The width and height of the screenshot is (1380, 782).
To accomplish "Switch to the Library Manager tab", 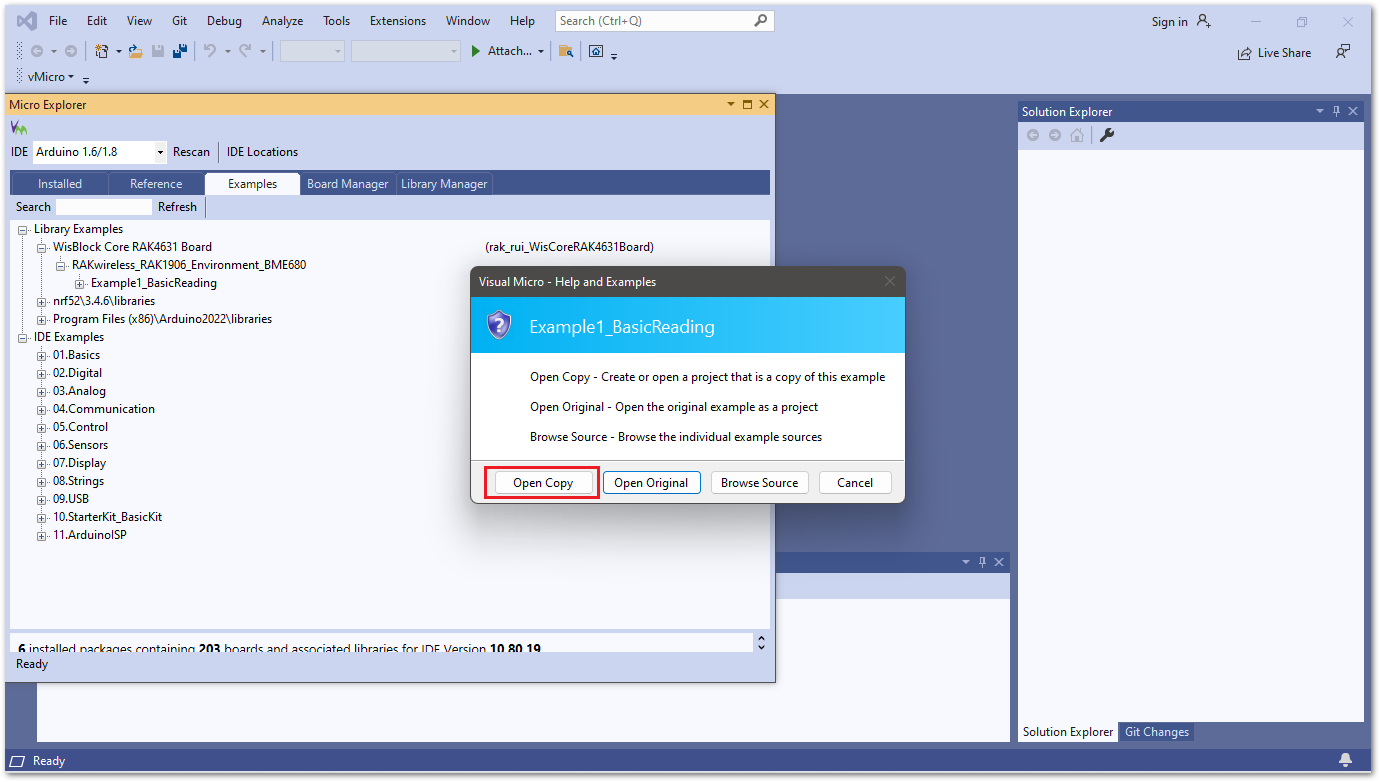I will [x=444, y=183].
